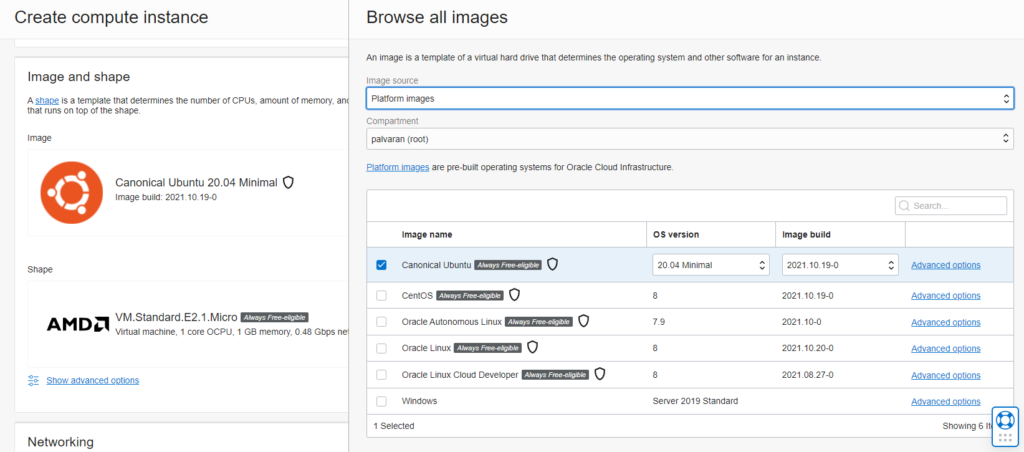1024x452 pixels.
Task: Uncheck the Canonical Ubuntu checkbox
Action: click(381, 265)
